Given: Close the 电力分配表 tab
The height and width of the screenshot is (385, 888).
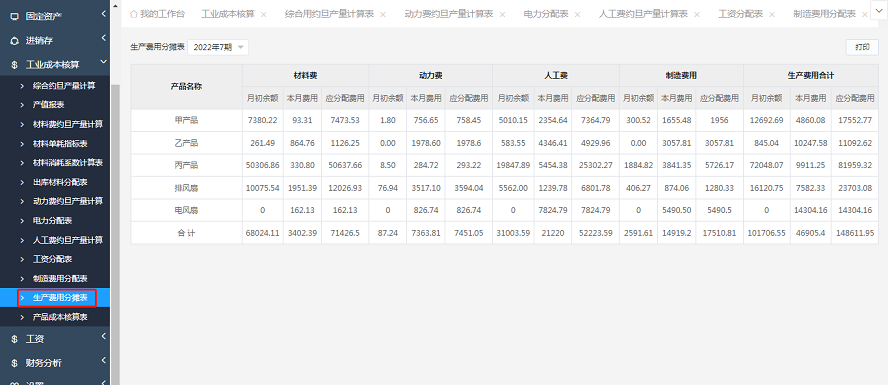Looking at the screenshot, I should (577, 15).
